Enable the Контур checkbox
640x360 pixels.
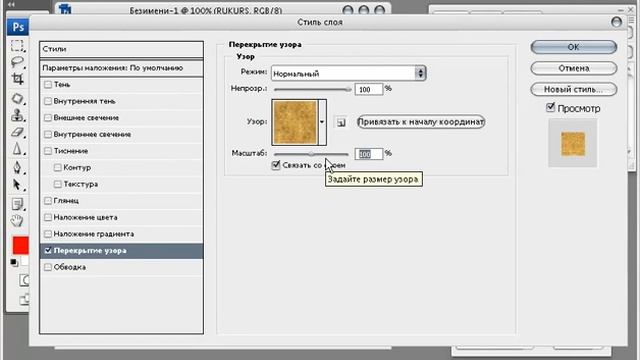coord(58,167)
